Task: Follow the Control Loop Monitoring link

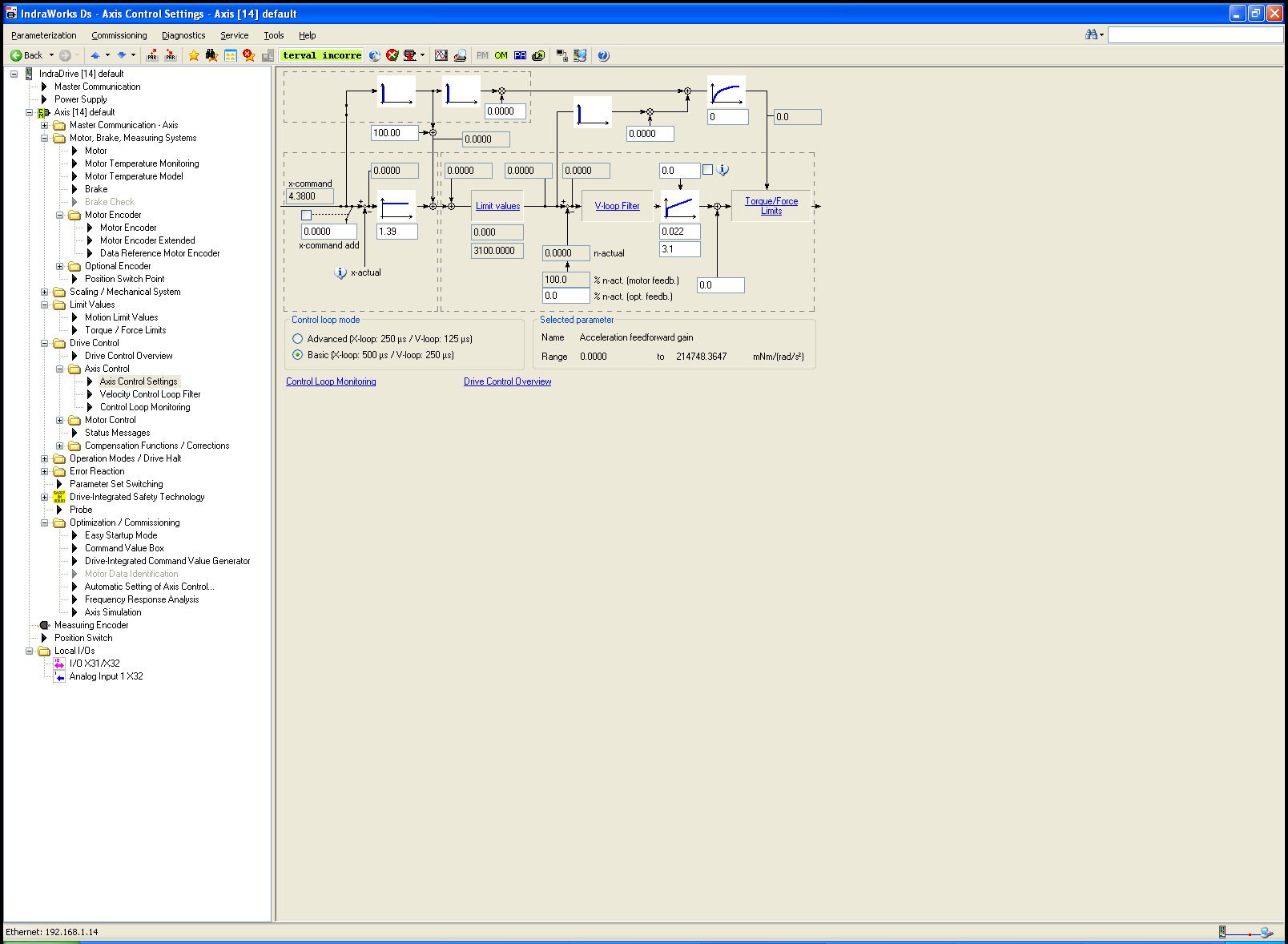Action: pyautogui.click(x=331, y=381)
